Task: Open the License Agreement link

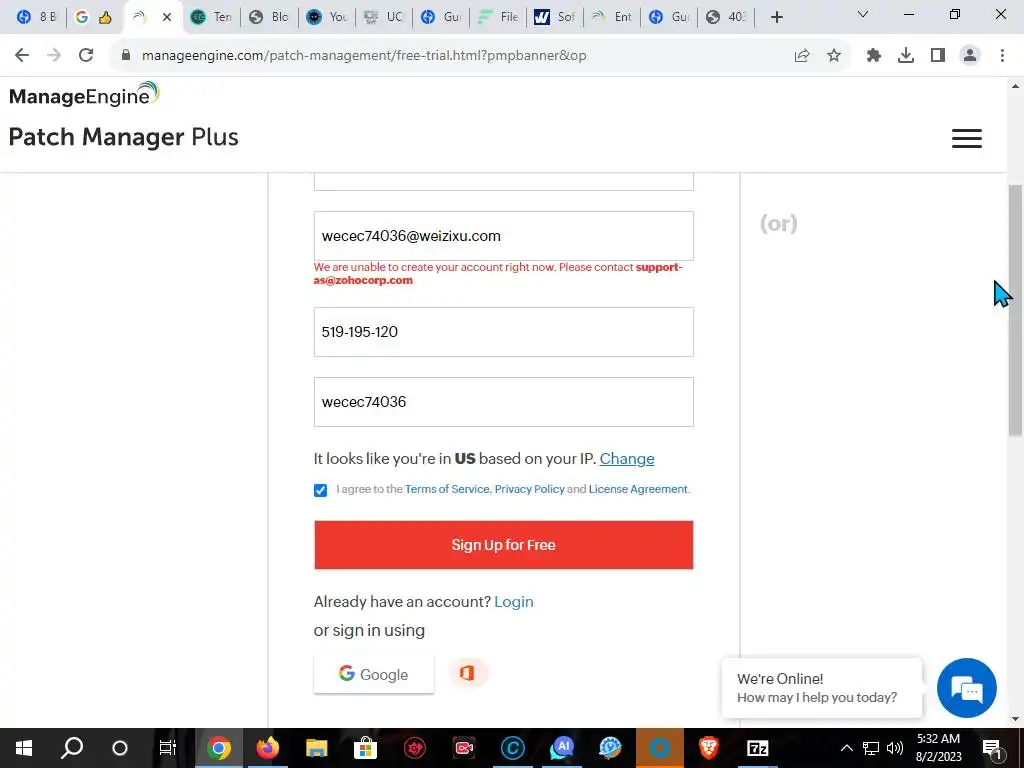Action: click(x=638, y=489)
